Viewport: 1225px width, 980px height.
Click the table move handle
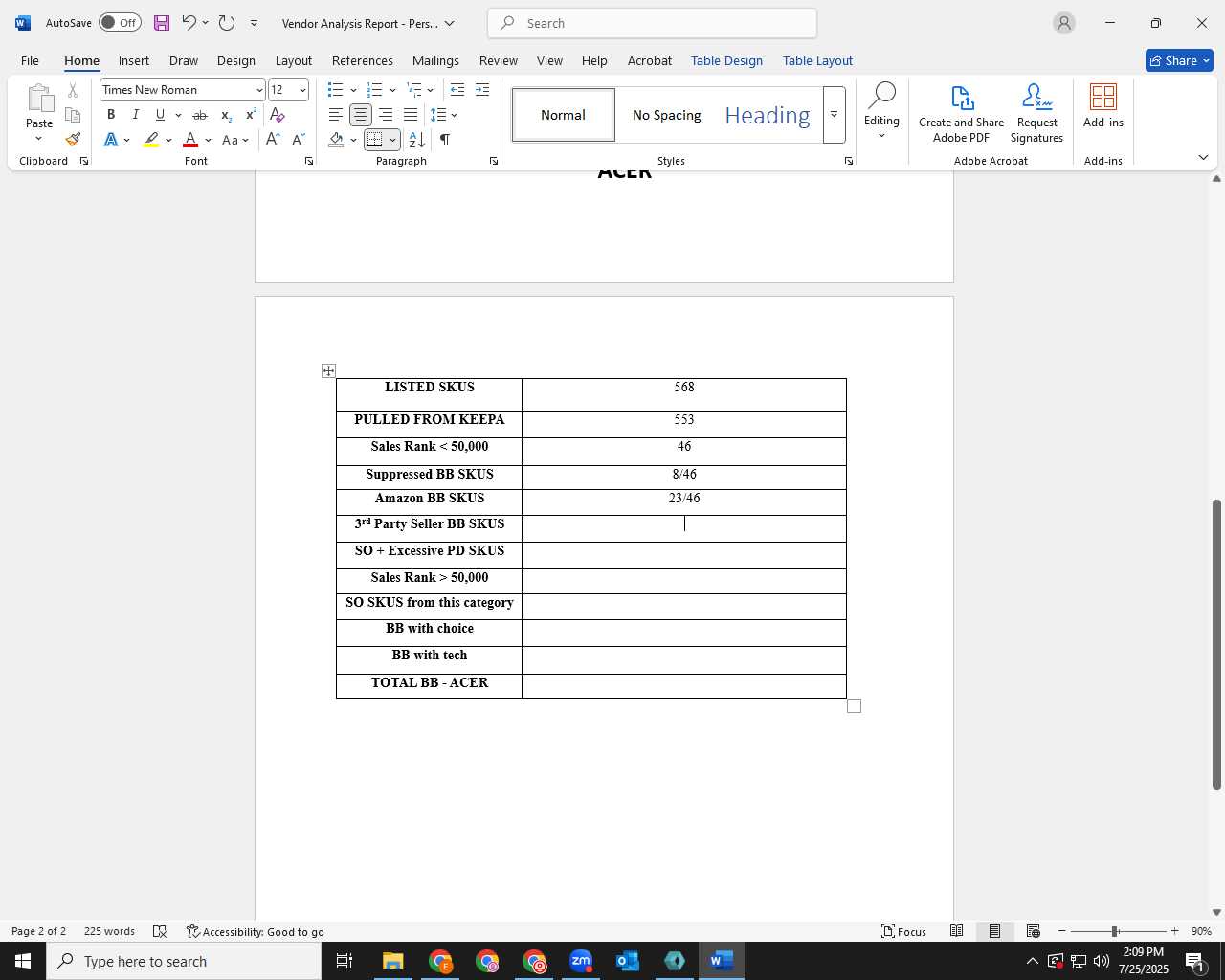coord(328,370)
